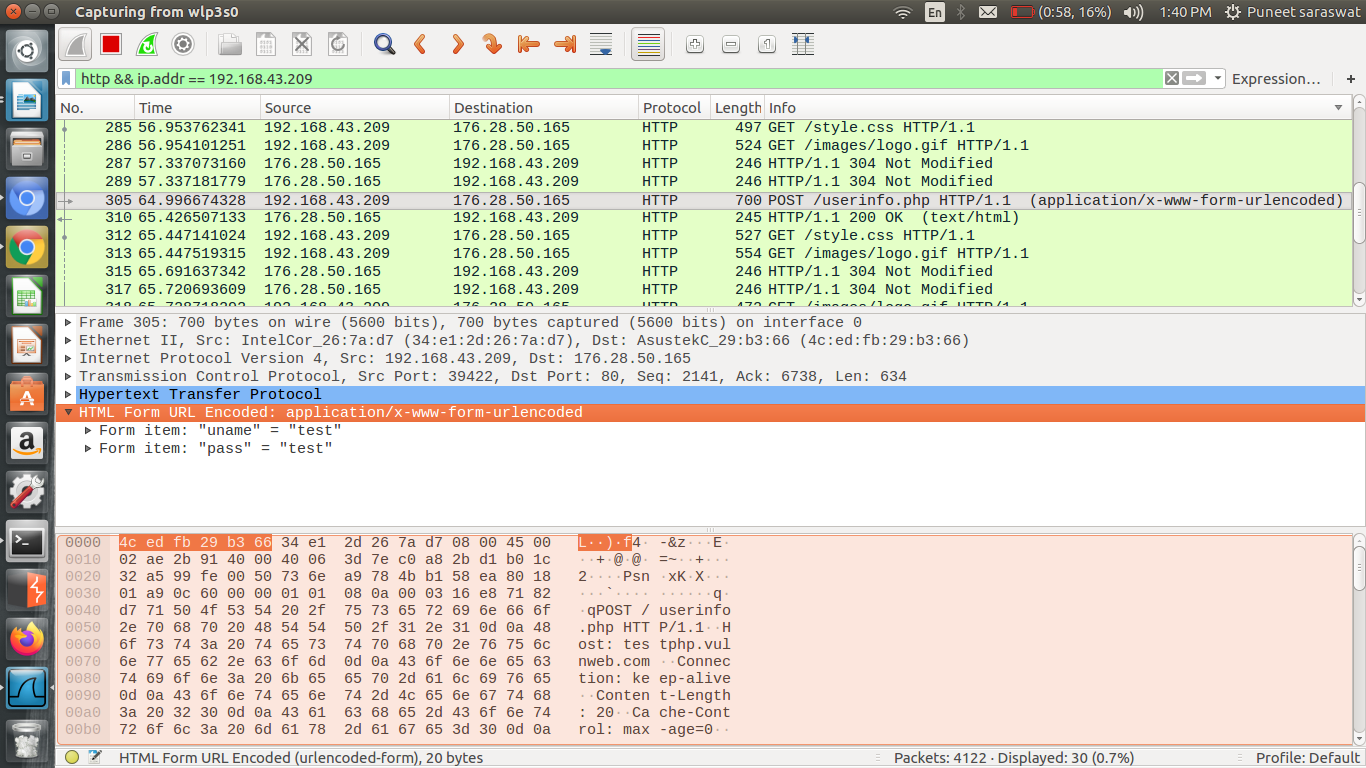1366x768 pixels.
Task: Expand the "uname" form item
Action: pos(88,430)
